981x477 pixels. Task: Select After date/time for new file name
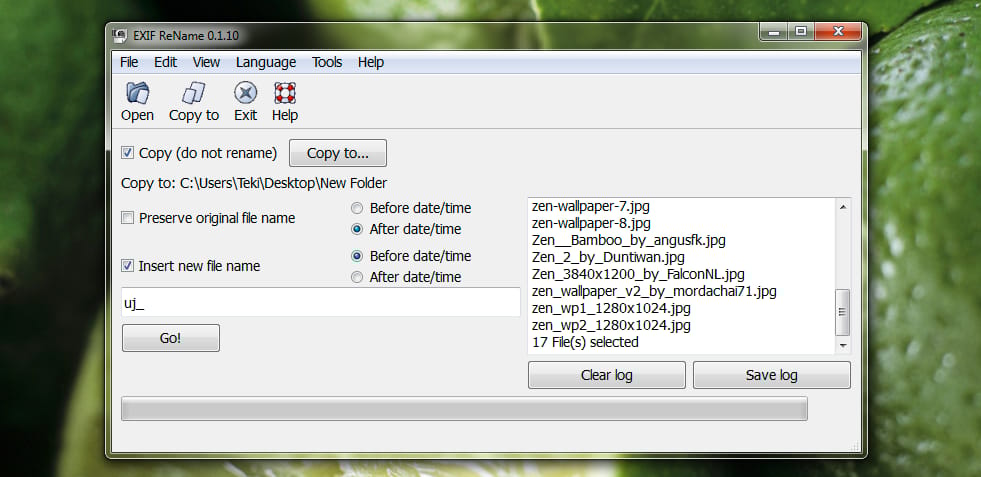tap(357, 277)
